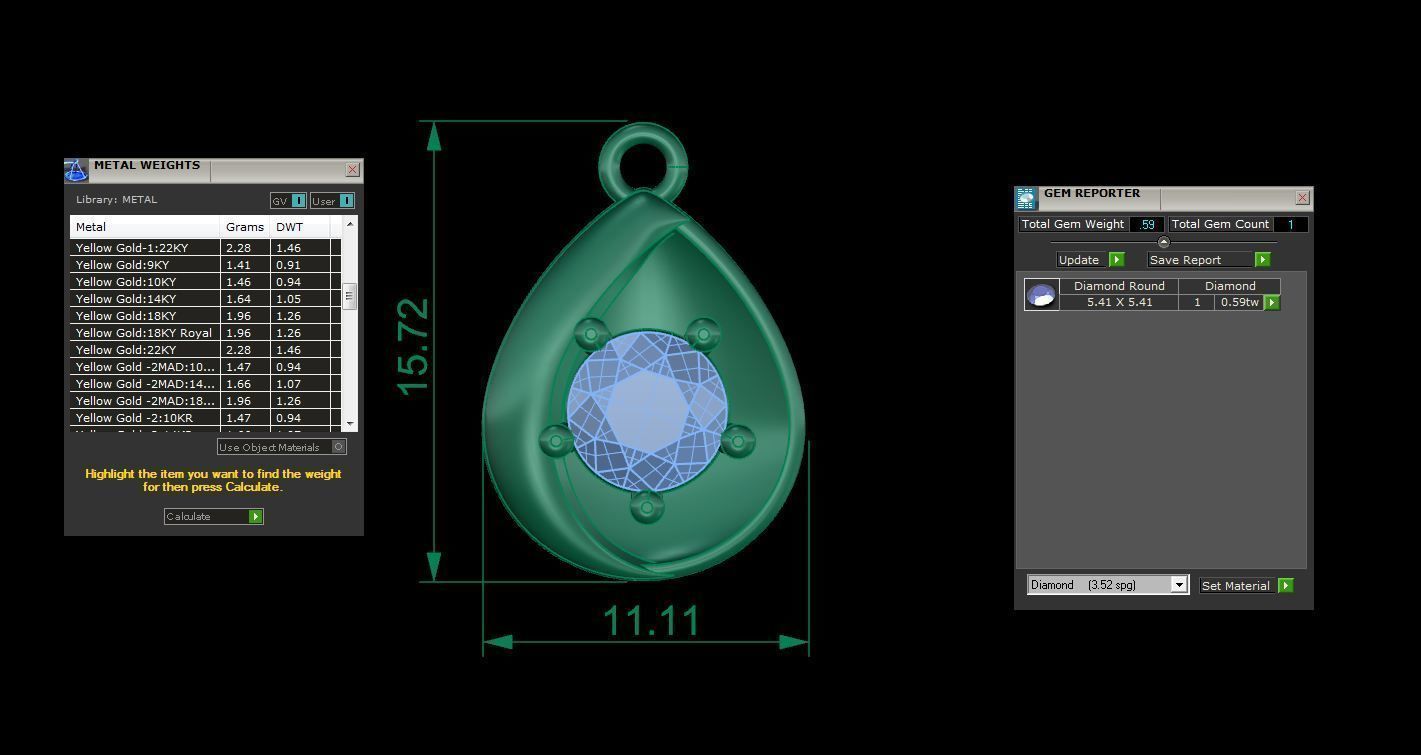Click the green arrow next to Update
Viewport: 1421px width, 755px height.
click(1117, 260)
